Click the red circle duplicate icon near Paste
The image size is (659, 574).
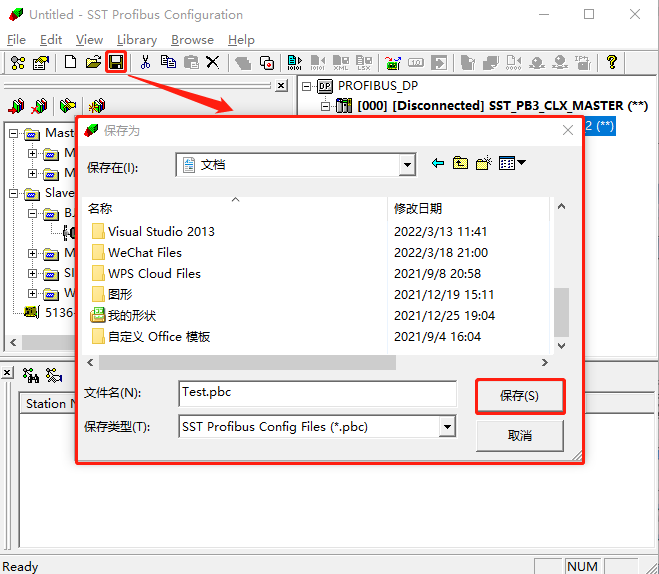267,63
